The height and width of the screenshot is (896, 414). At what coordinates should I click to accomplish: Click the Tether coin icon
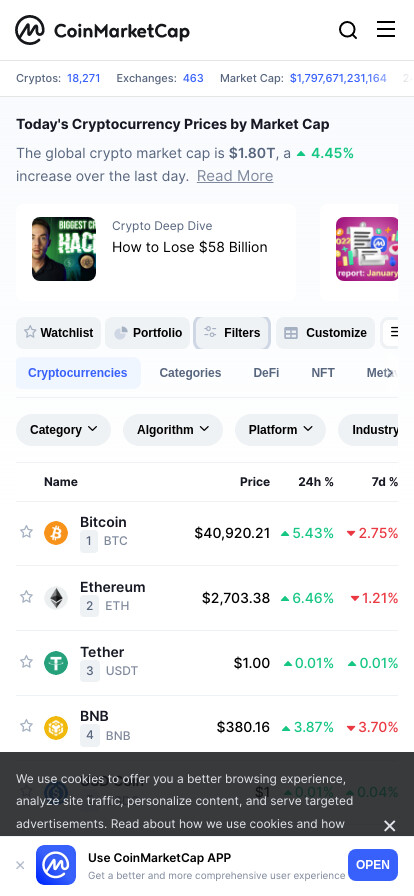(56, 663)
